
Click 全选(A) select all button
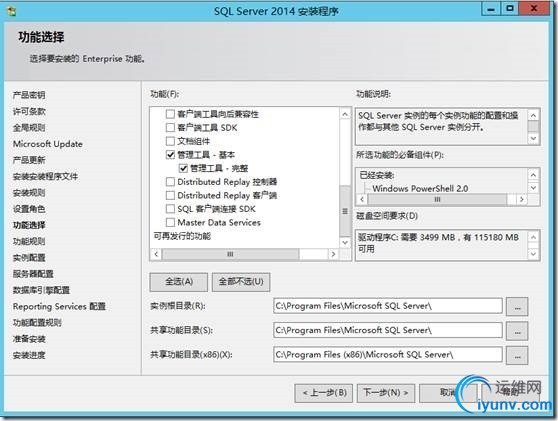[179, 282]
